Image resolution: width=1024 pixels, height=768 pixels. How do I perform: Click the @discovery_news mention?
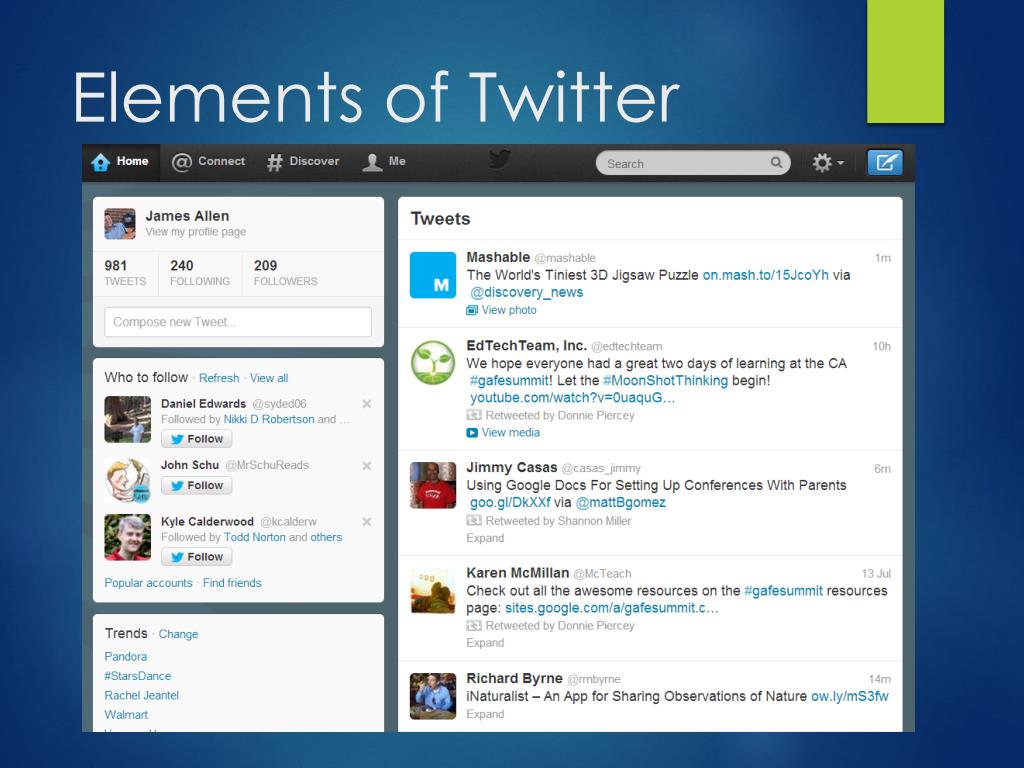(526, 292)
